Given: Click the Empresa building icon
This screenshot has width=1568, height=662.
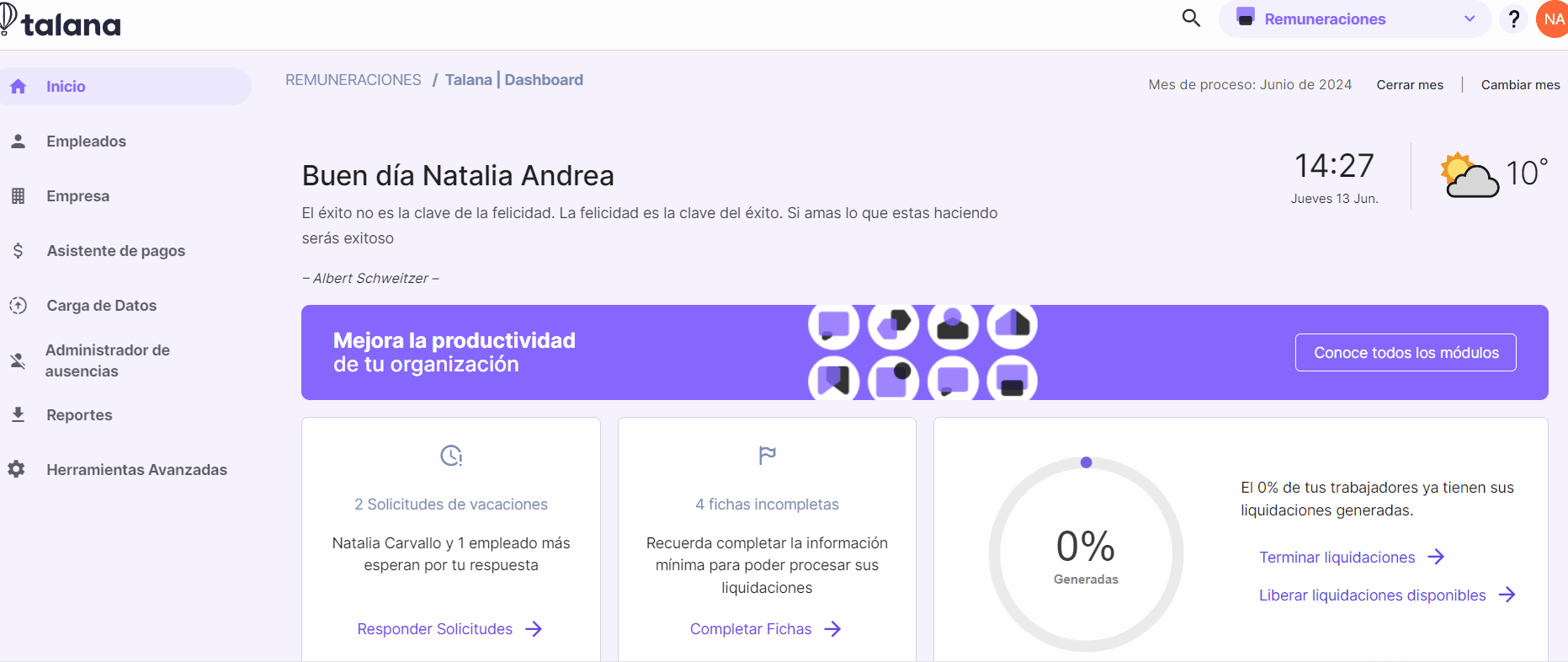Looking at the screenshot, I should pyautogui.click(x=18, y=196).
